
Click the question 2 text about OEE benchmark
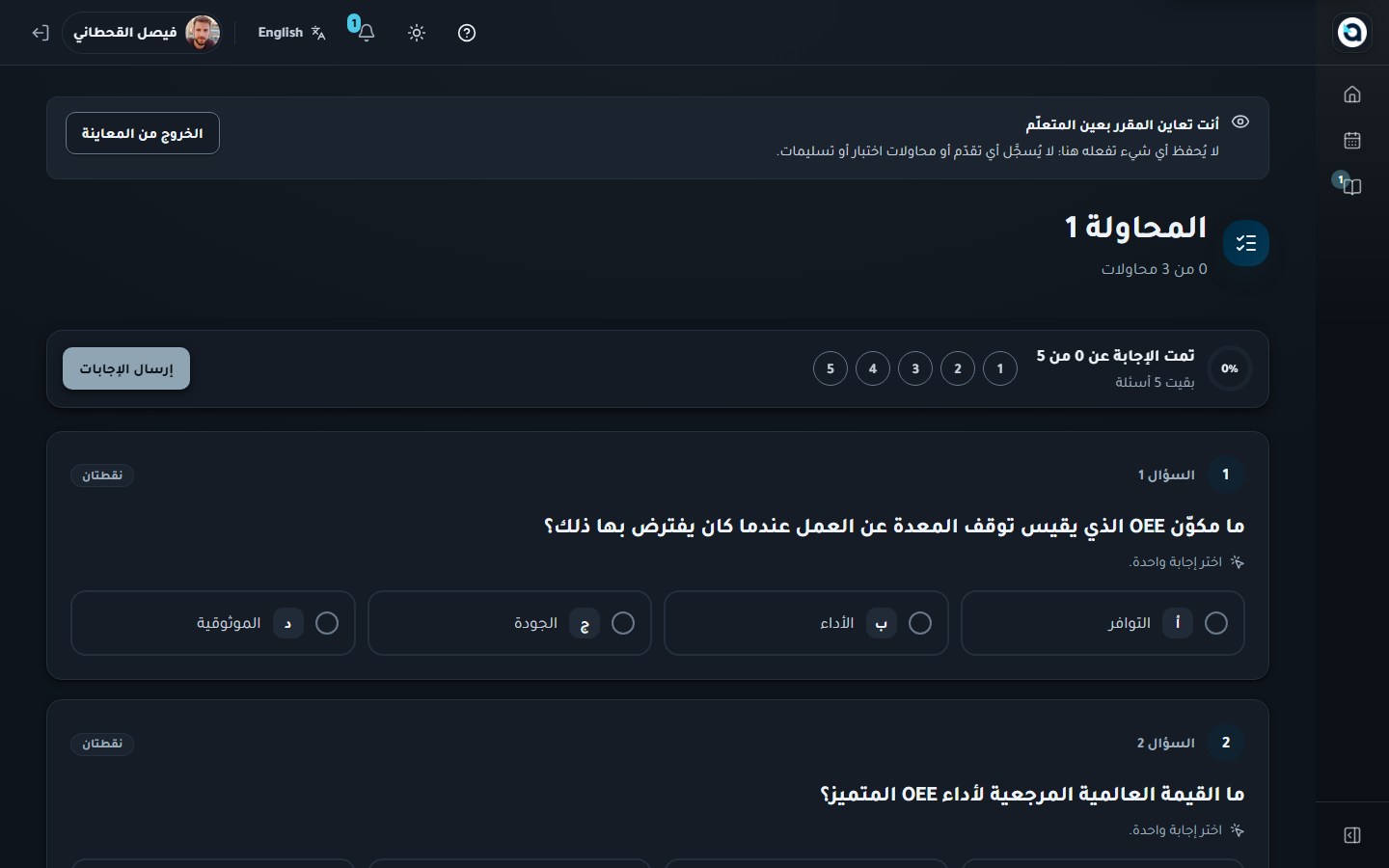pyautogui.click(x=1032, y=795)
